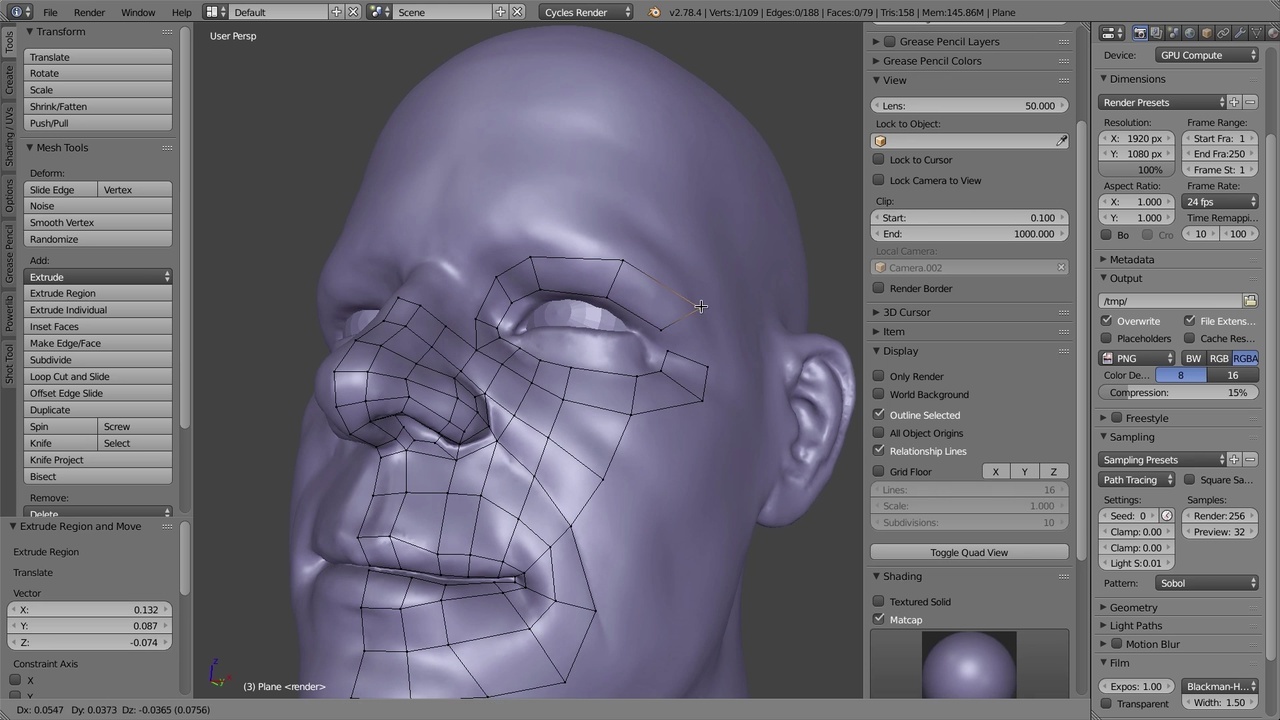Enable the Lock Camera to View checkbox
1280x720 pixels.
pyautogui.click(x=879, y=180)
